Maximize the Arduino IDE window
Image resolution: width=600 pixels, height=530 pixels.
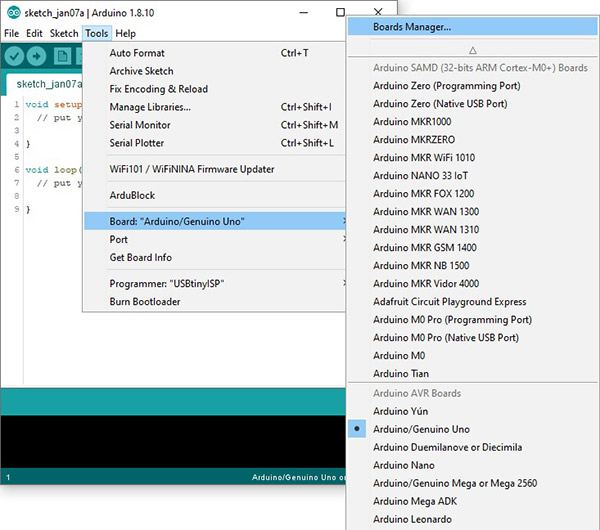[341, 12]
